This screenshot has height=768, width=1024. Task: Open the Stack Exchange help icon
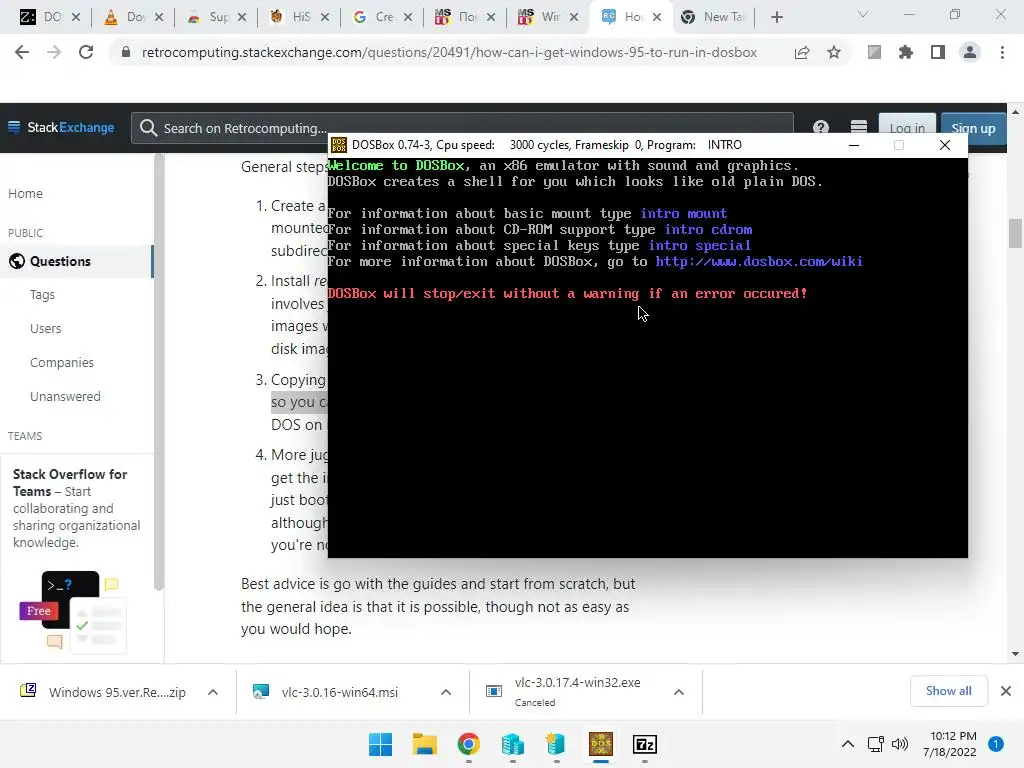(821, 127)
